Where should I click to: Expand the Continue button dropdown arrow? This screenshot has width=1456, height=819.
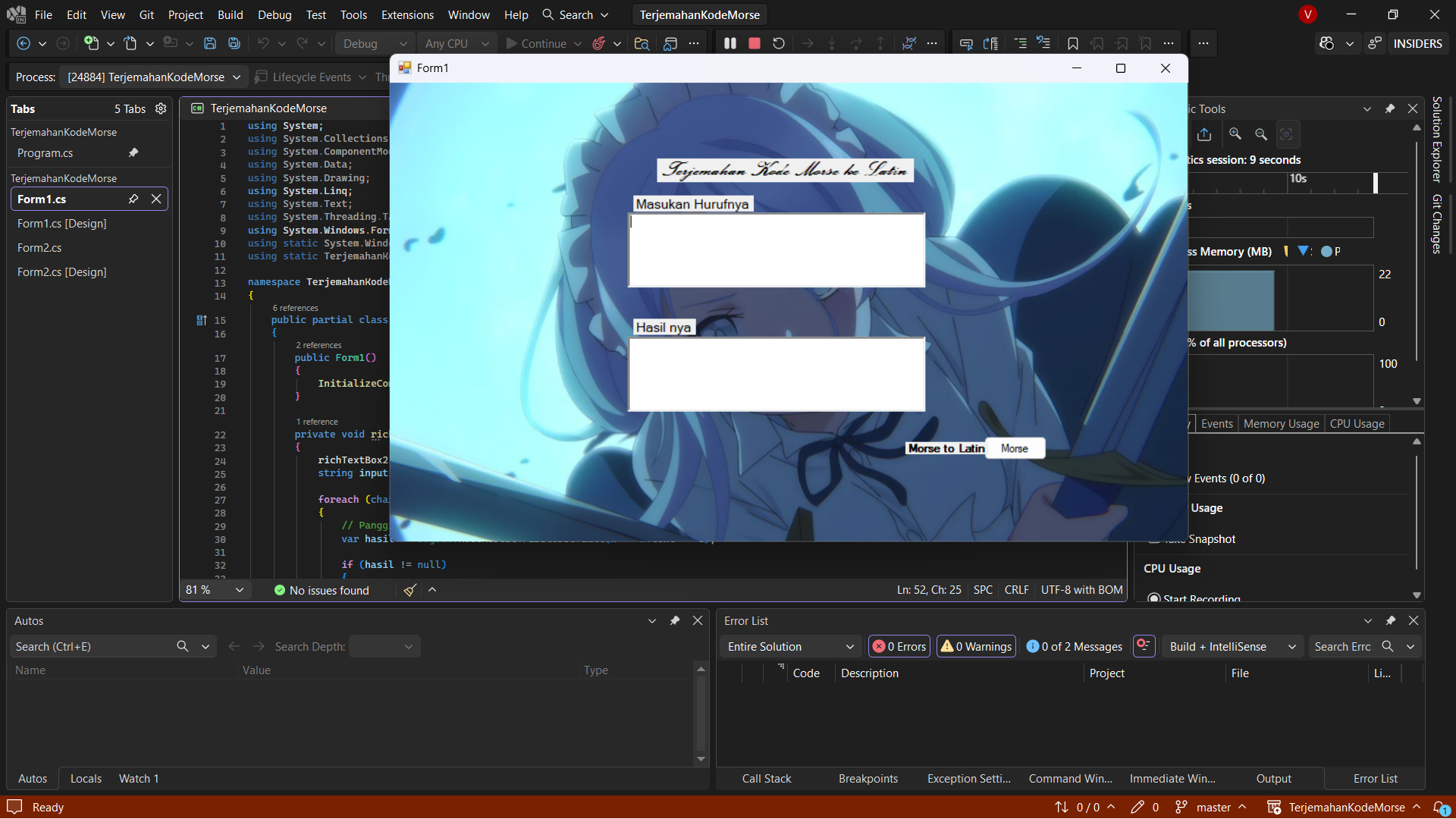(578, 43)
